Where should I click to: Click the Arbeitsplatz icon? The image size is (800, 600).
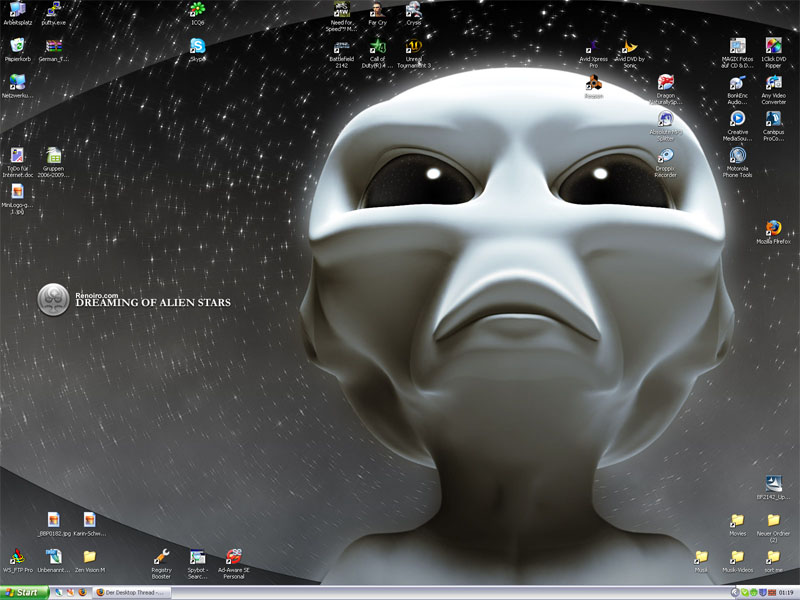(17, 10)
